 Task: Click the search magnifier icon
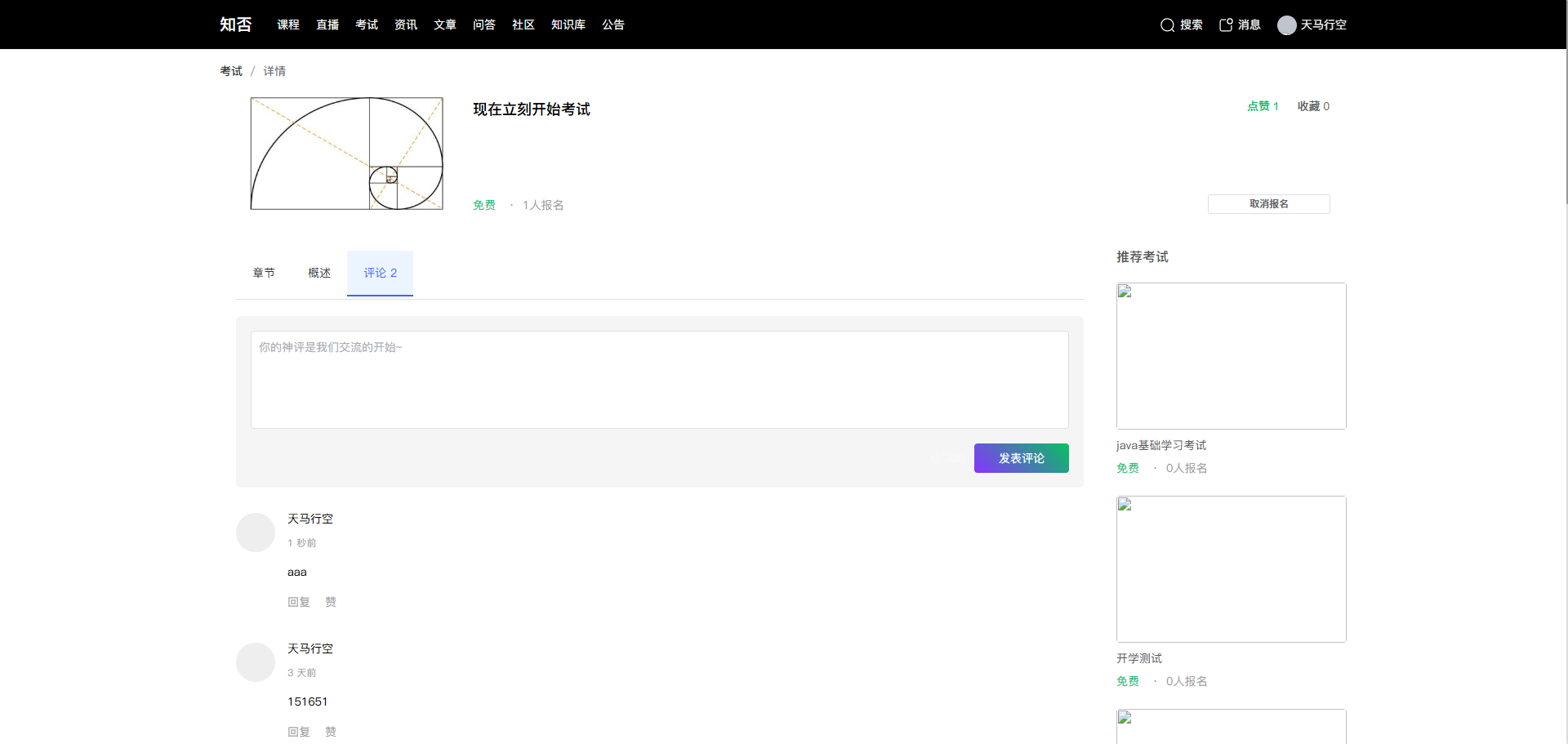(x=1167, y=25)
